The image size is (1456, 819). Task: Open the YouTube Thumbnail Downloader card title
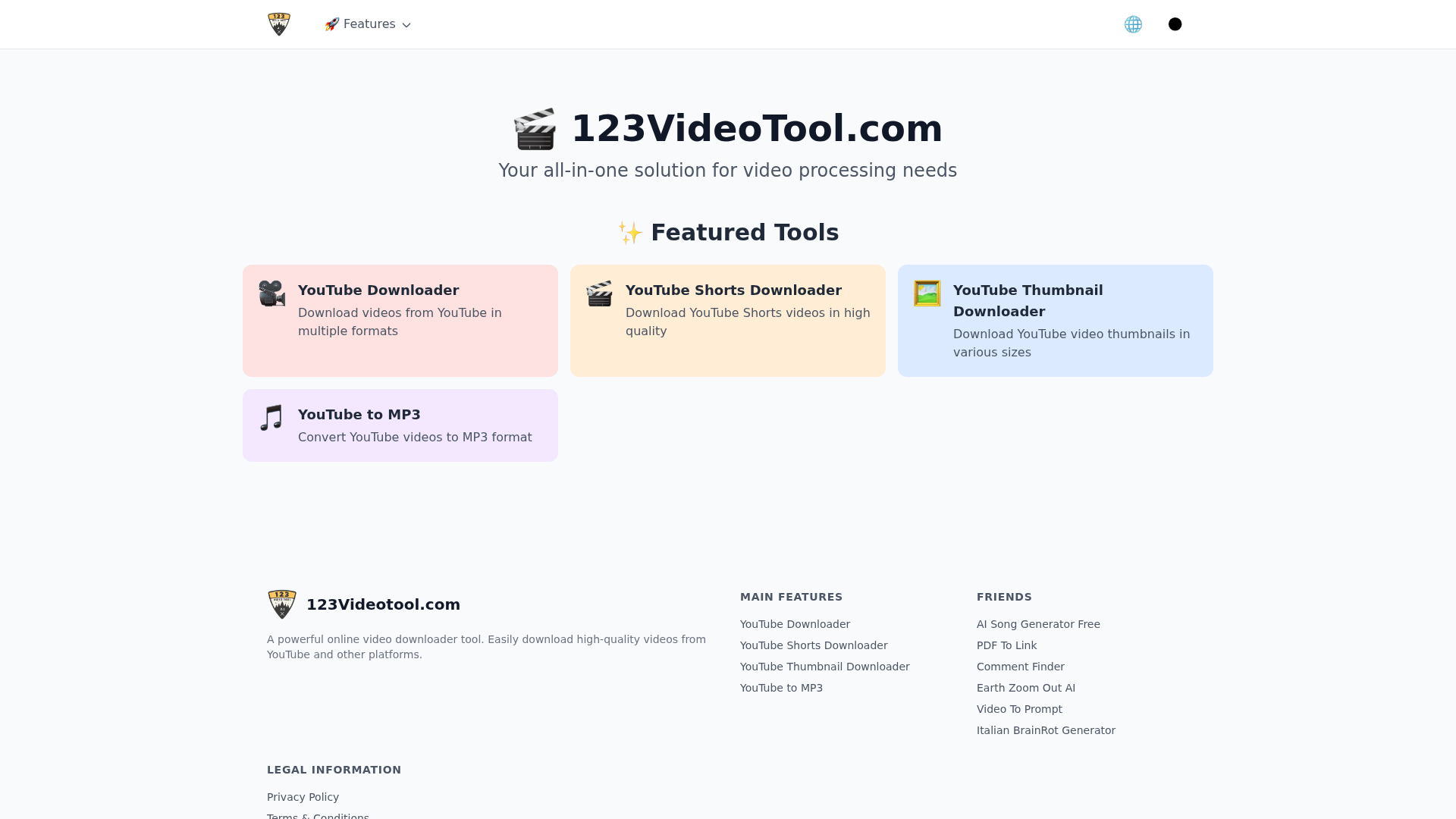point(1028,300)
